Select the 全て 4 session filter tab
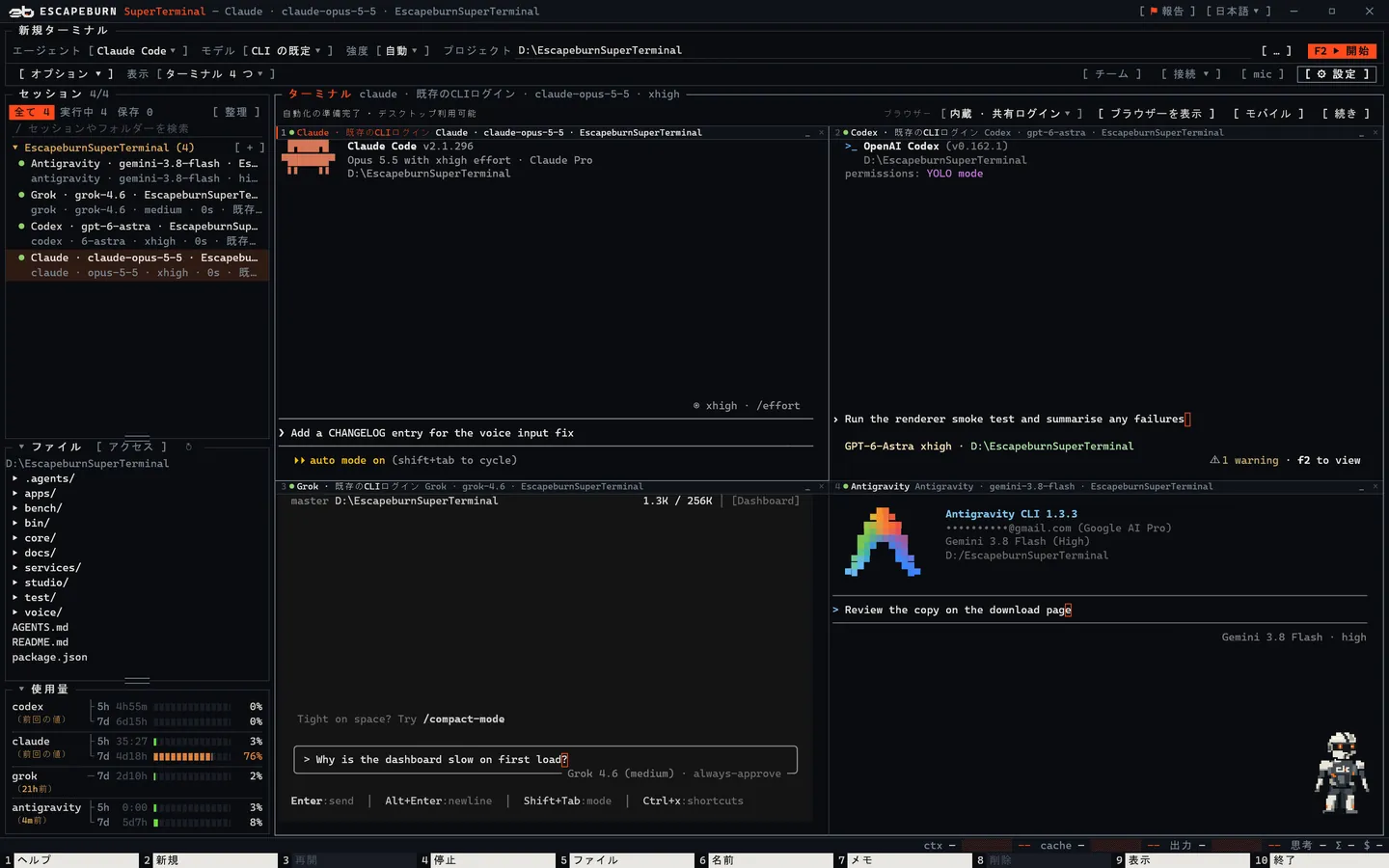Screen dimensions: 1389x868 click(32, 113)
